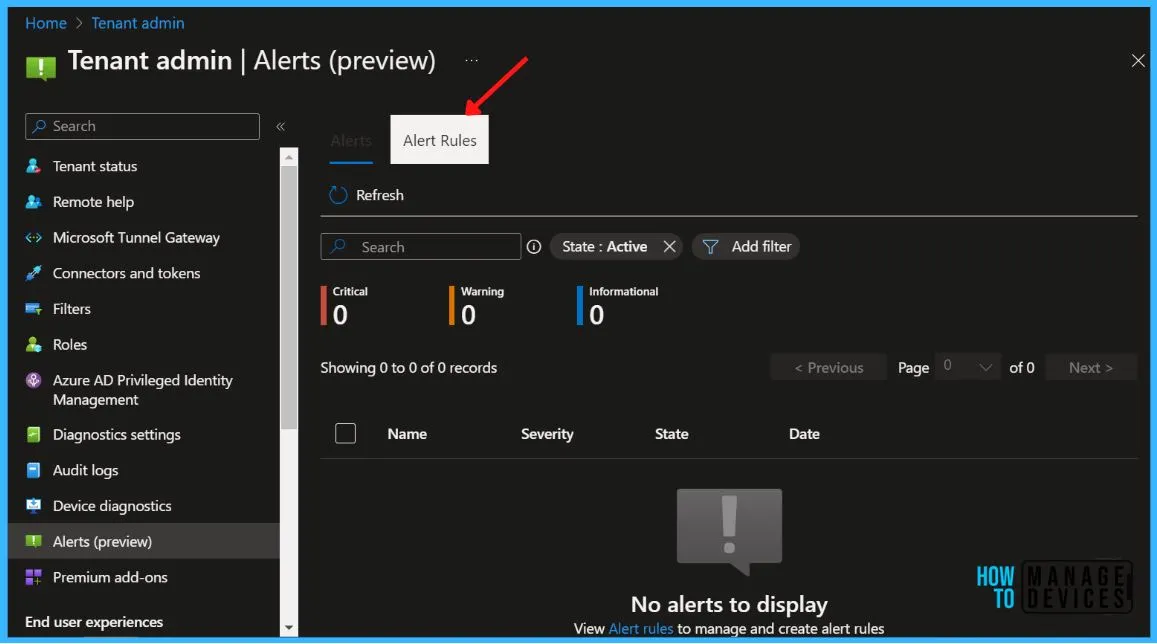Collapse the sidebar with double chevron
This screenshot has width=1157, height=644.
280,126
